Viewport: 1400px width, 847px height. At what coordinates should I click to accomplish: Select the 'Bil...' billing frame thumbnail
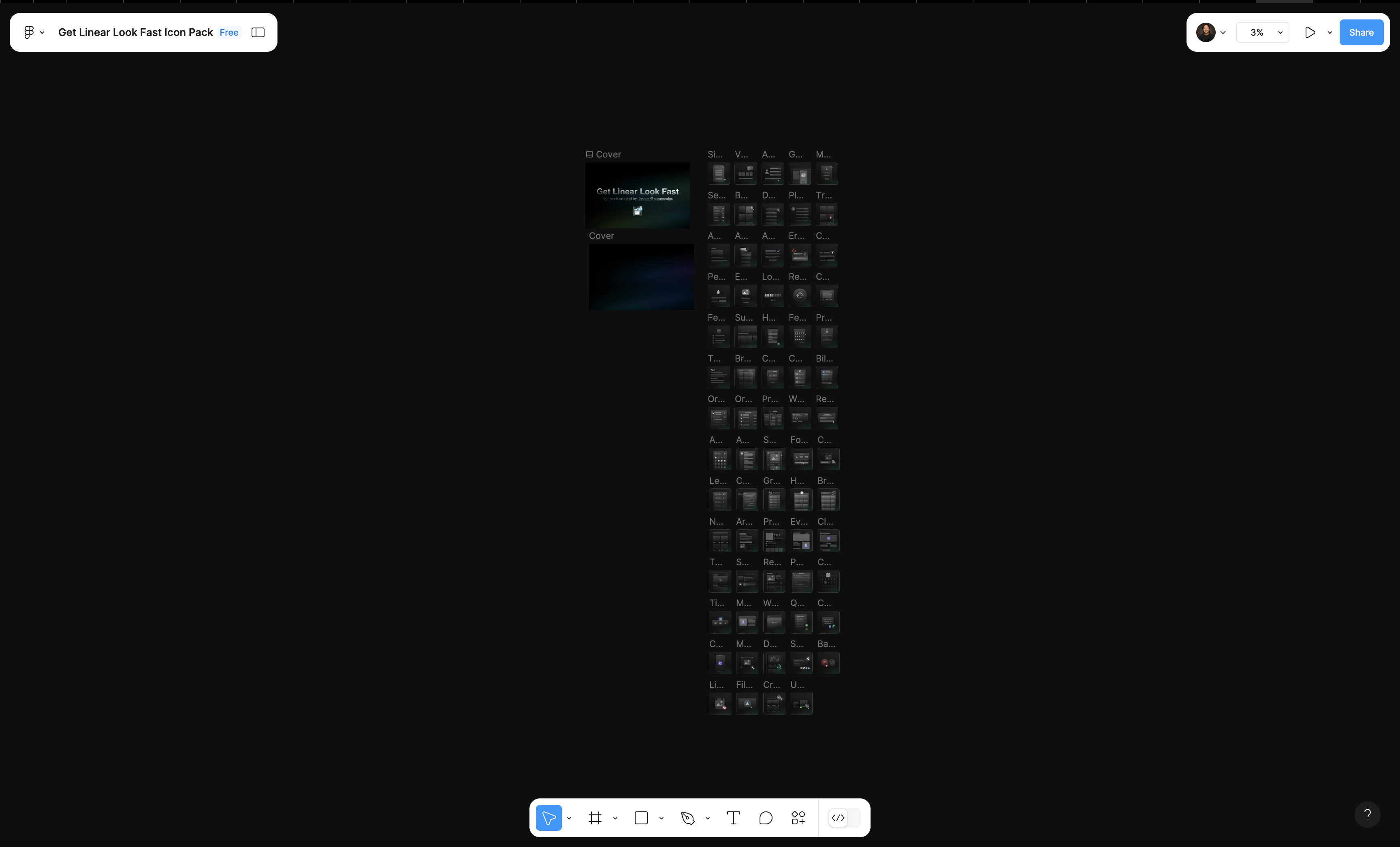click(827, 377)
